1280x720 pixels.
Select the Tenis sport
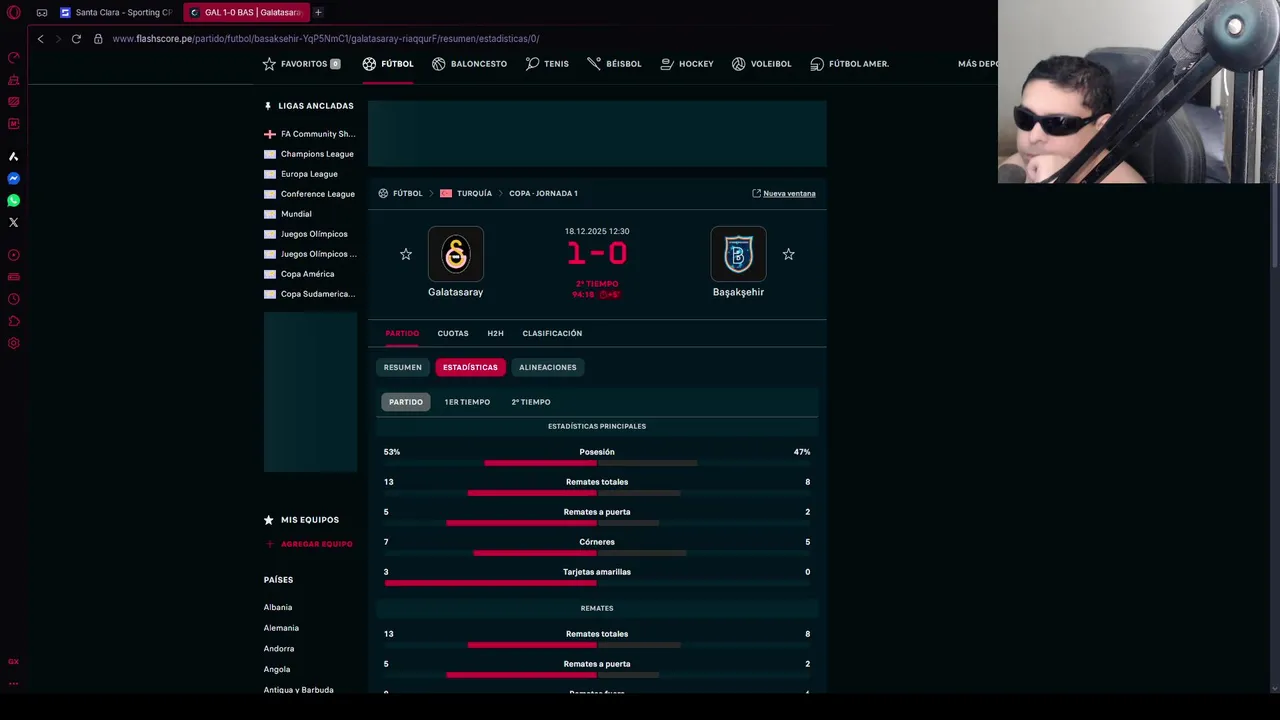(547, 64)
